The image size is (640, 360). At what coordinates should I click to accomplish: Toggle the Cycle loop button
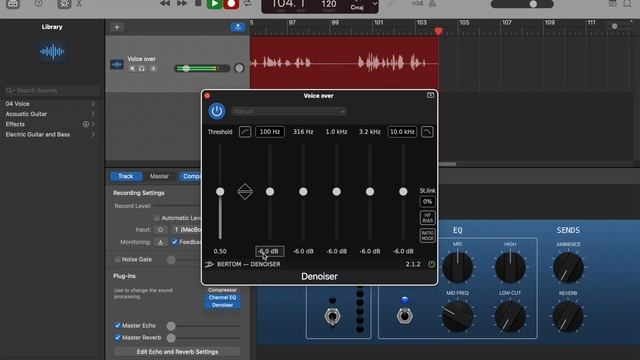(x=247, y=4)
